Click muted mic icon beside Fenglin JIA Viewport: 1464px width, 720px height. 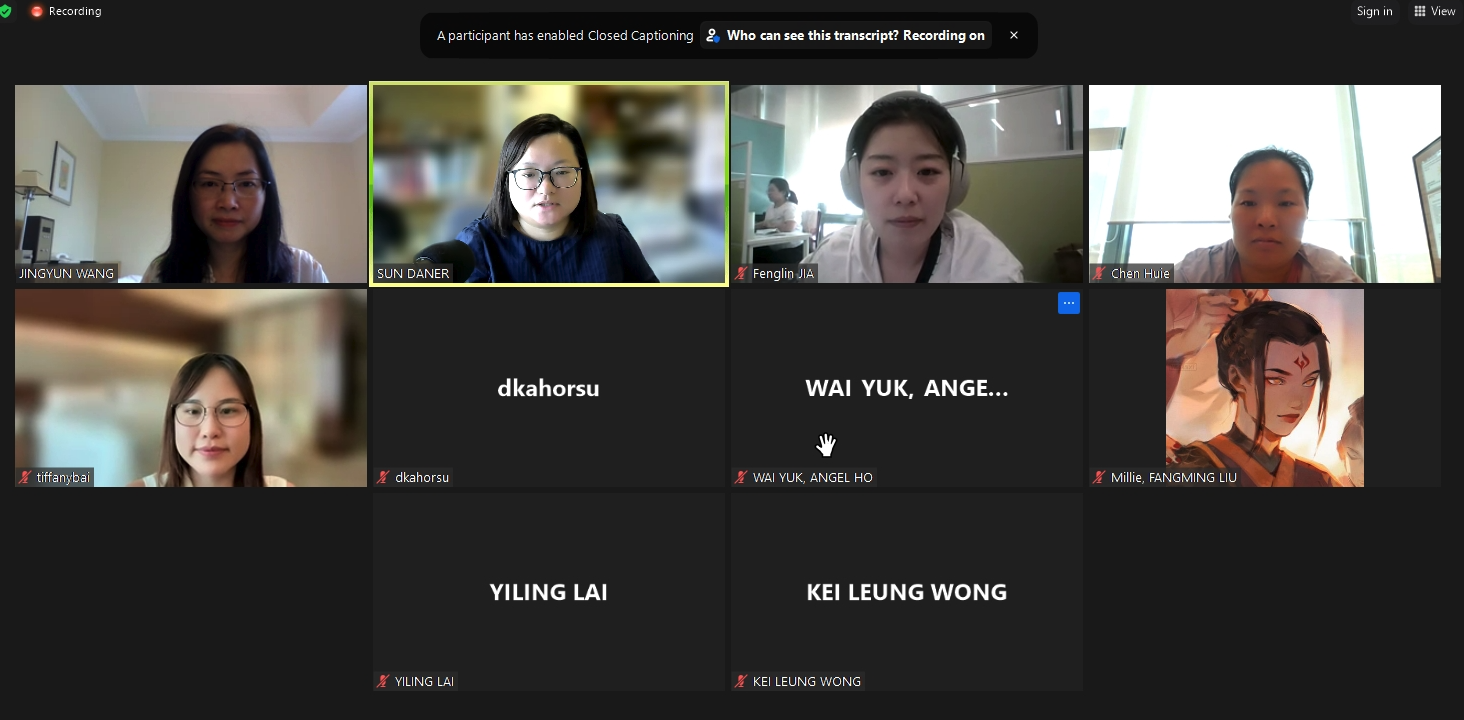pyautogui.click(x=742, y=273)
